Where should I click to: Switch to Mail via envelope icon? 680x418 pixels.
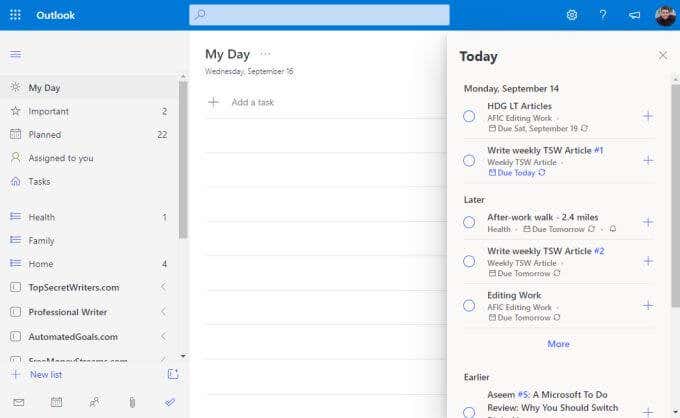click(x=19, y=402)
